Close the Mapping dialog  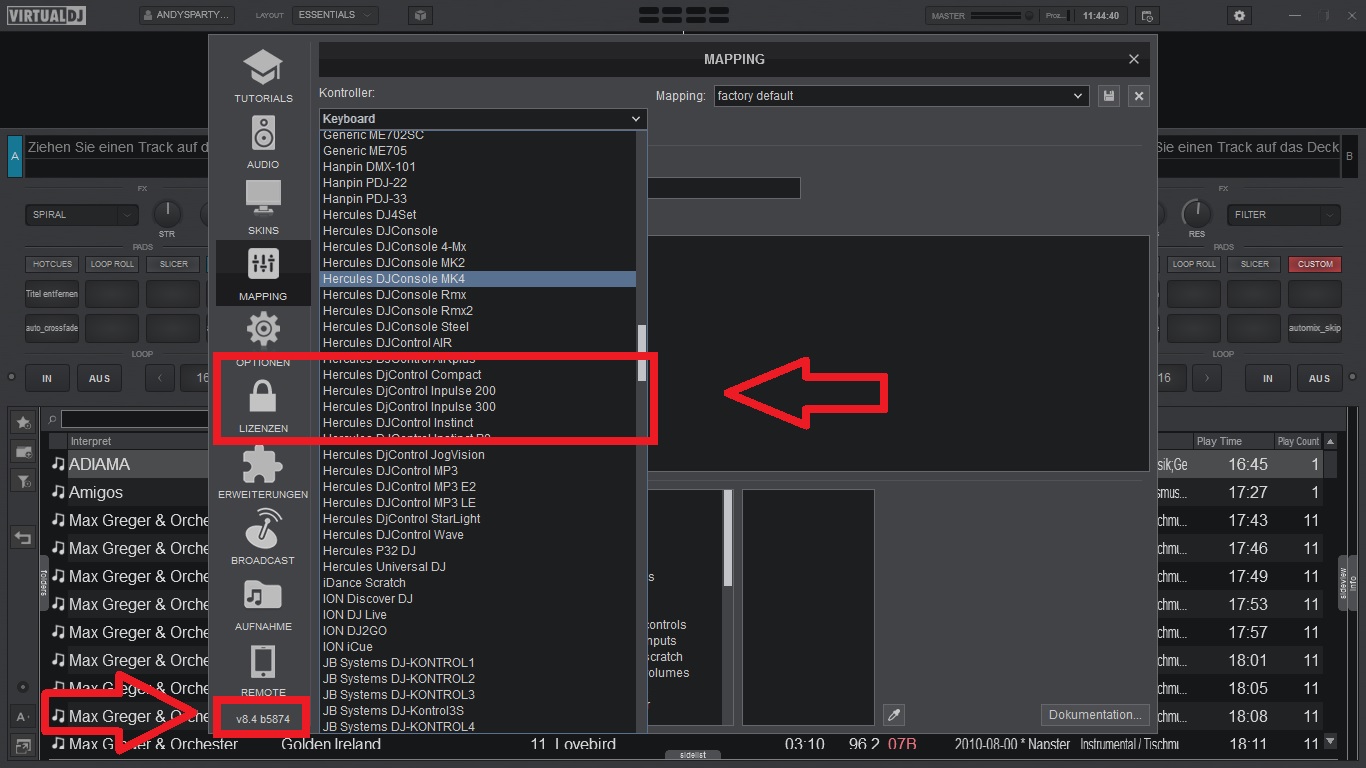(1134, 59)
